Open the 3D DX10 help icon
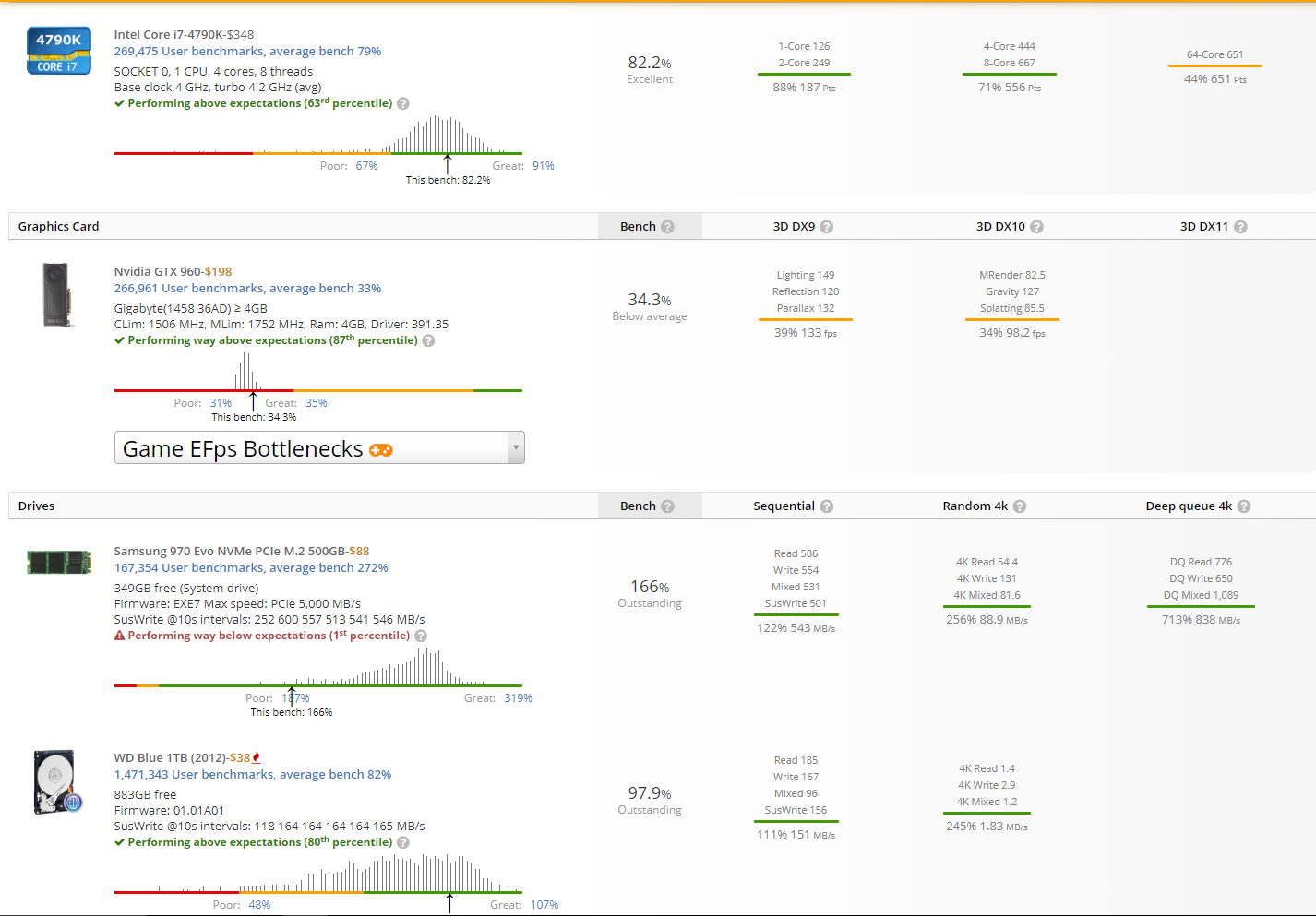The height and width of the screenshot is (916, 1316). (x=1036, y=227)
